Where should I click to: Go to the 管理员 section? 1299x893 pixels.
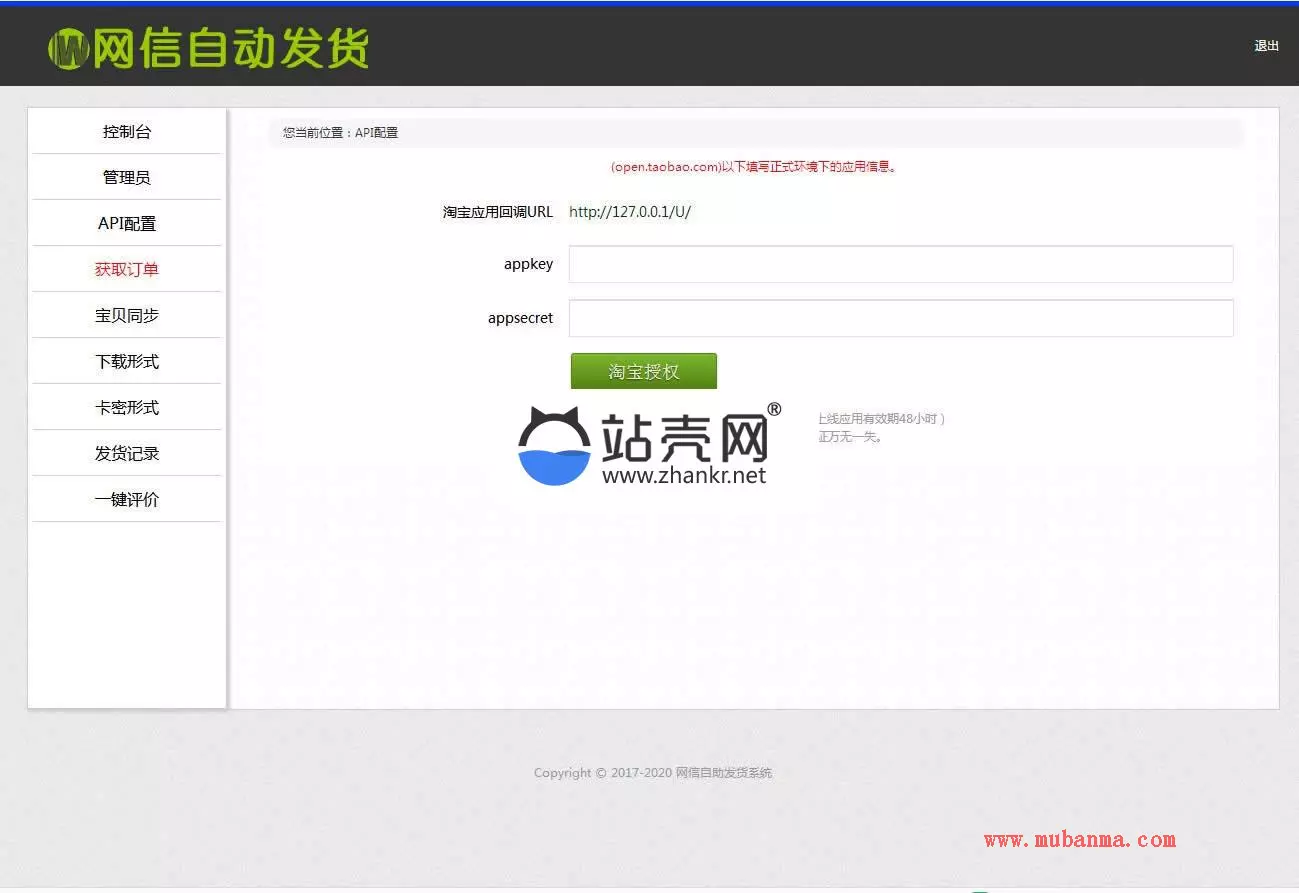click(x=127, y=178)
